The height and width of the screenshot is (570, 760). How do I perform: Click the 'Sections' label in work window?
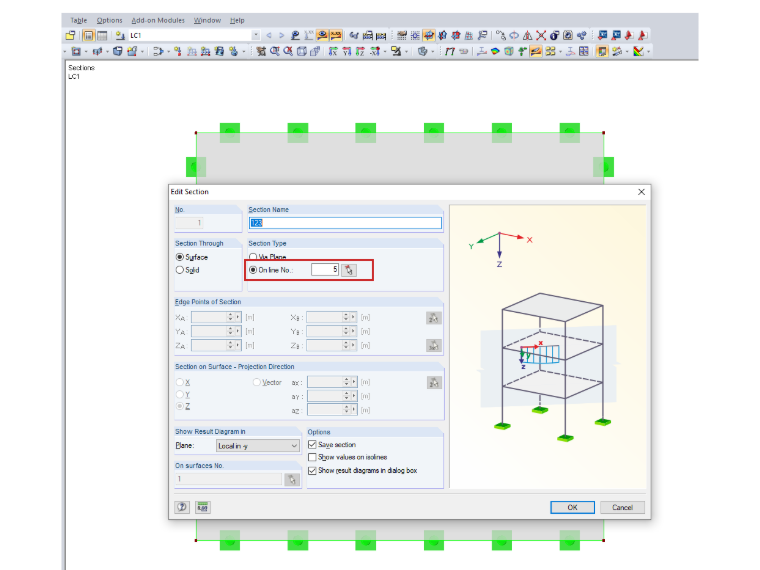(81, 68)
